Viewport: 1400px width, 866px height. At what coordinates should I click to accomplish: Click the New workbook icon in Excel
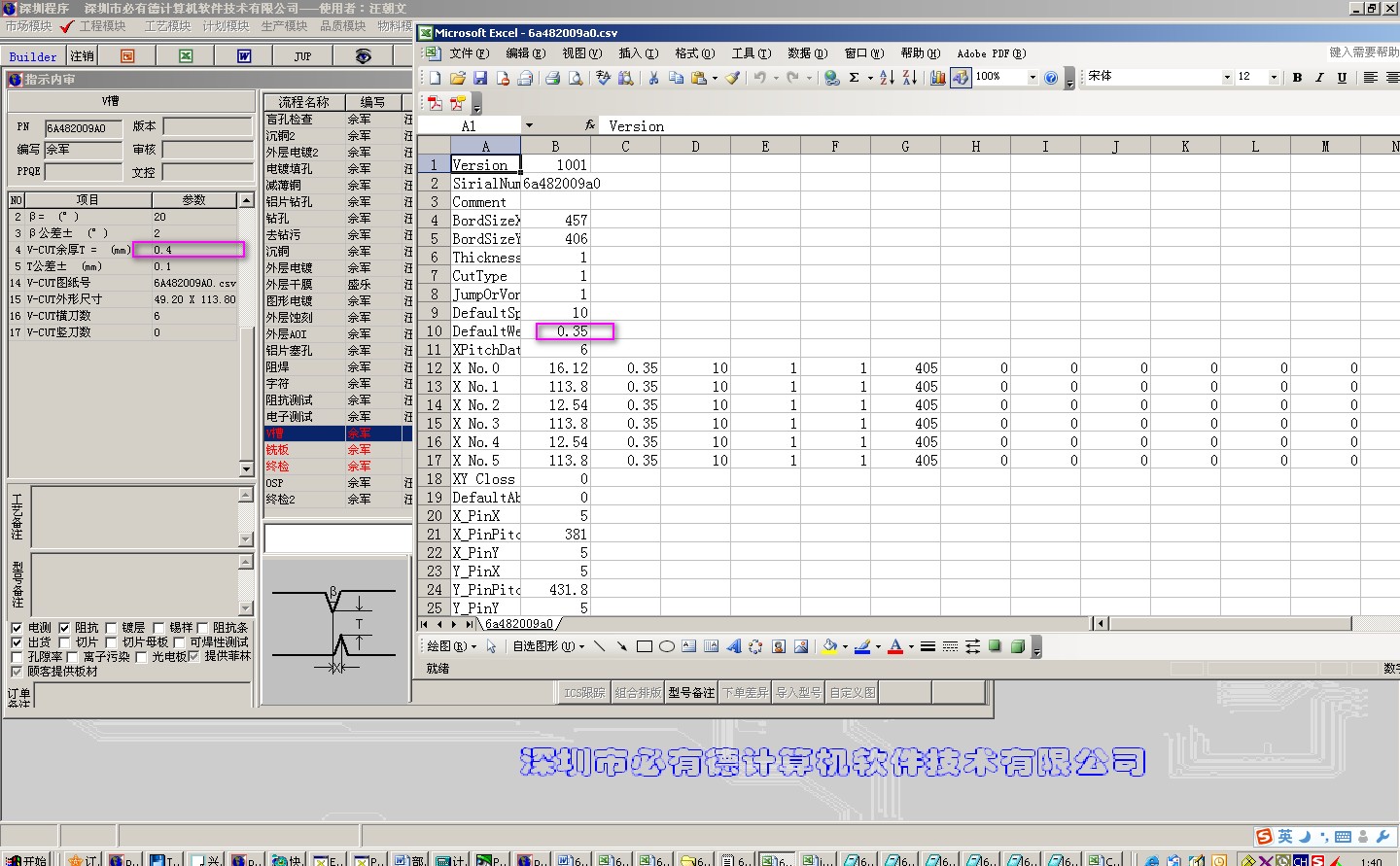435,78
